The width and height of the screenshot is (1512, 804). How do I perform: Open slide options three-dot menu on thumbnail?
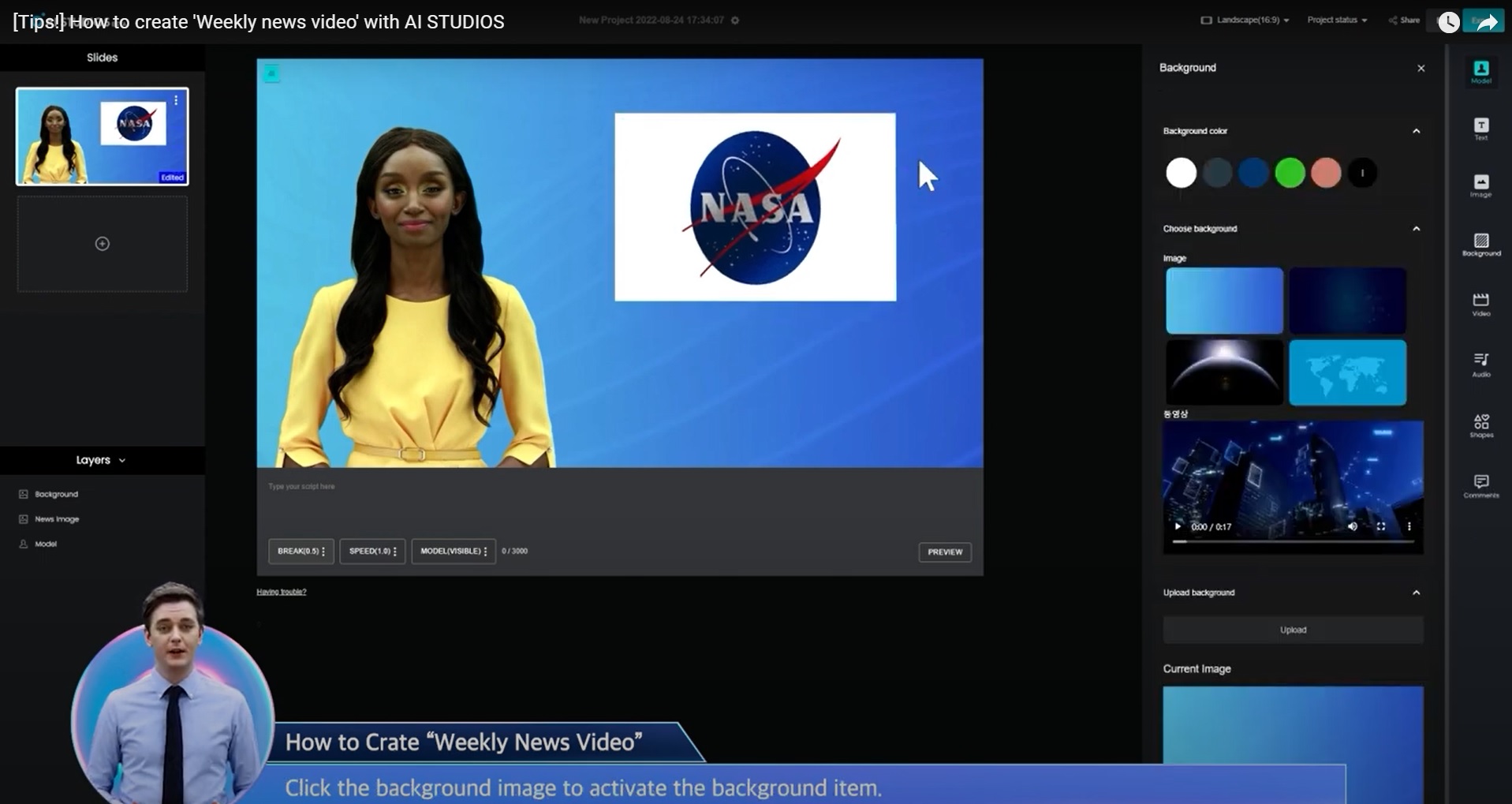(176, 100)
